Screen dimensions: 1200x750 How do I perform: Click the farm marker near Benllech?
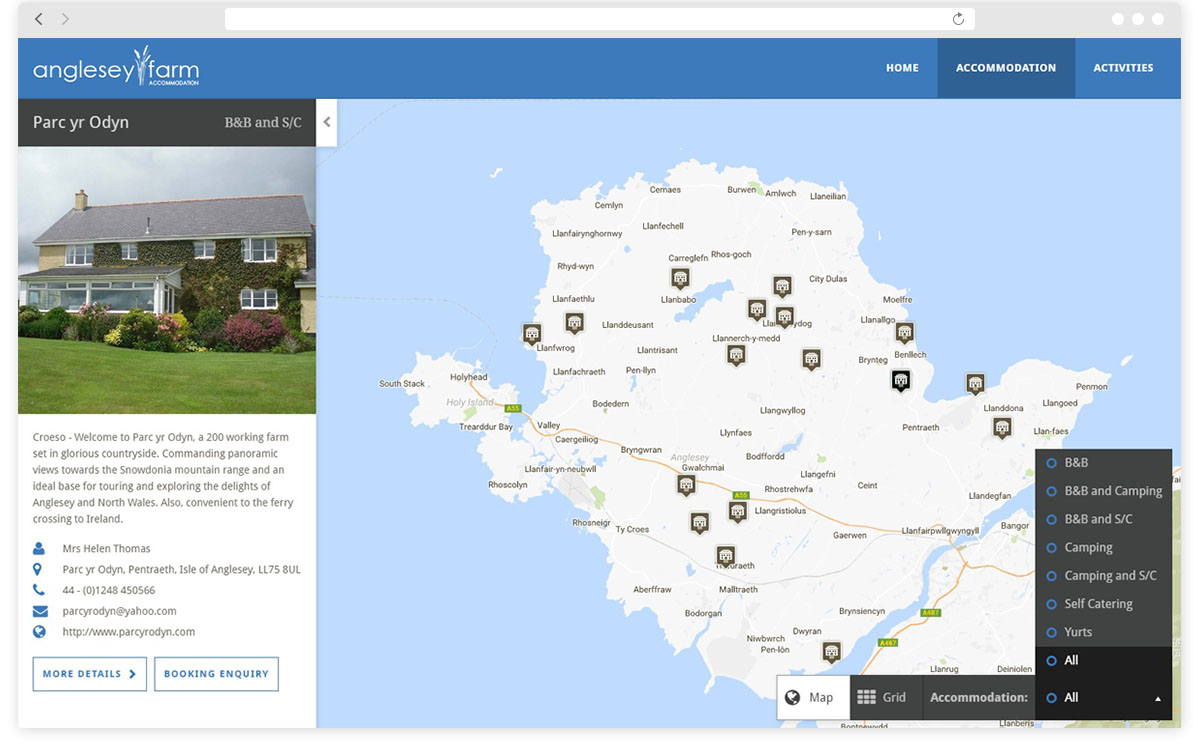[x=904, y=332]
